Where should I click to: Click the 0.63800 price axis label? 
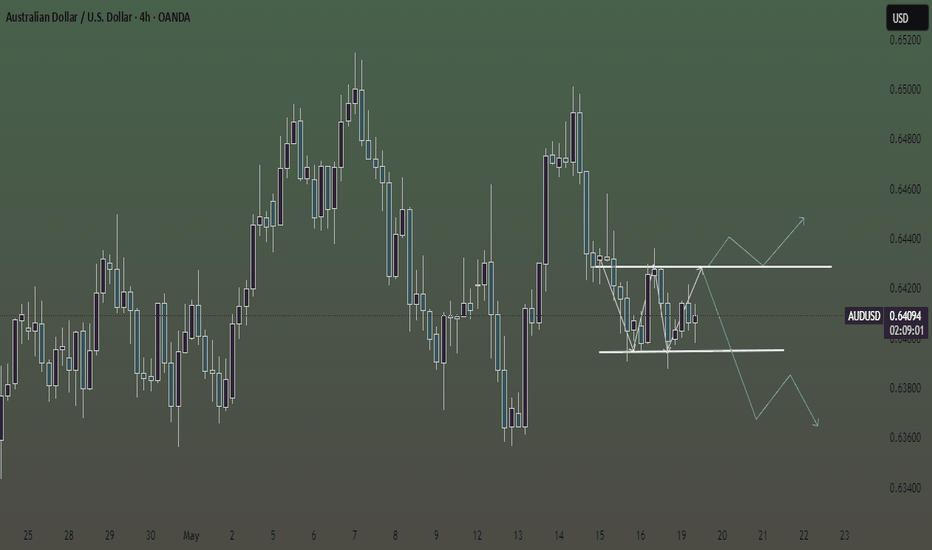(x=905, y=388)
